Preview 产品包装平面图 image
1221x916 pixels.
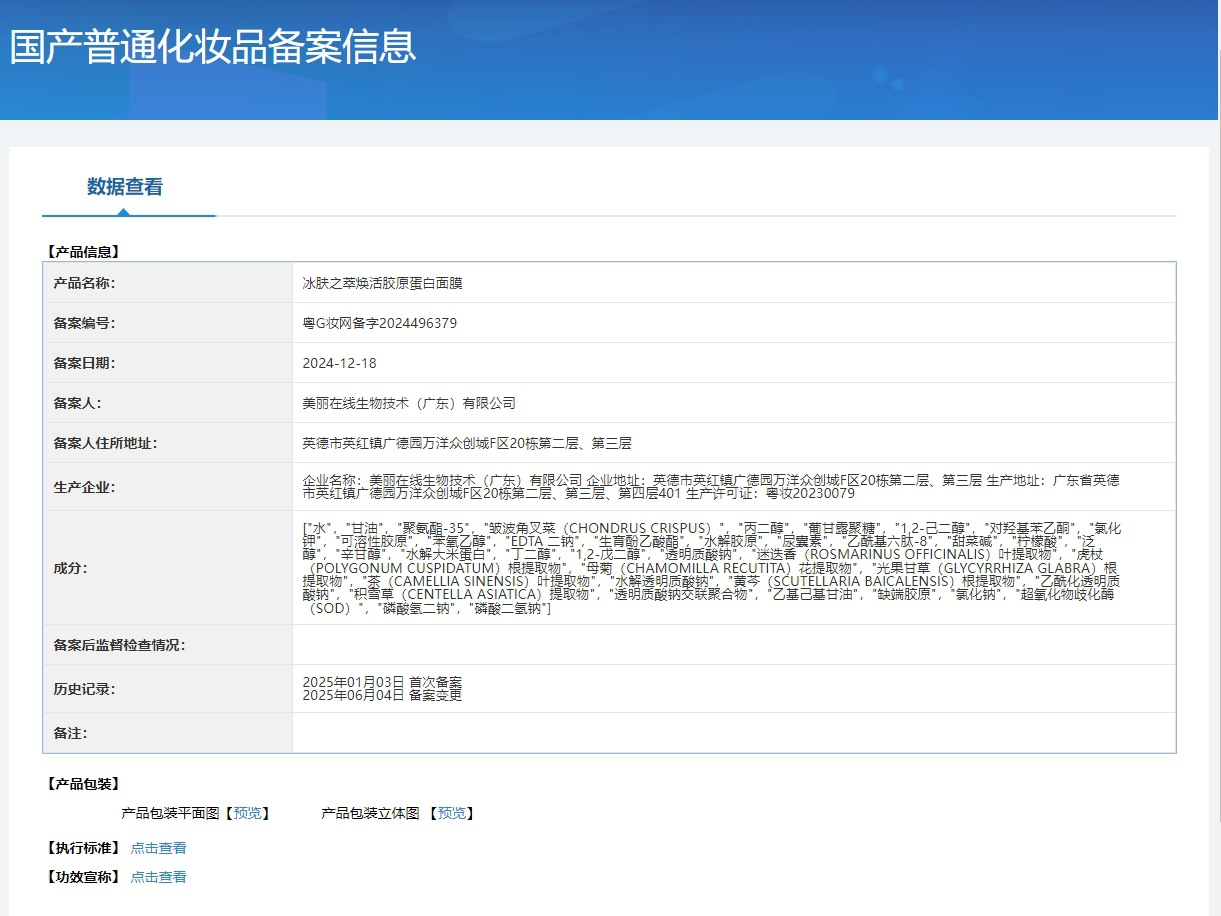(x=247, y=813)
